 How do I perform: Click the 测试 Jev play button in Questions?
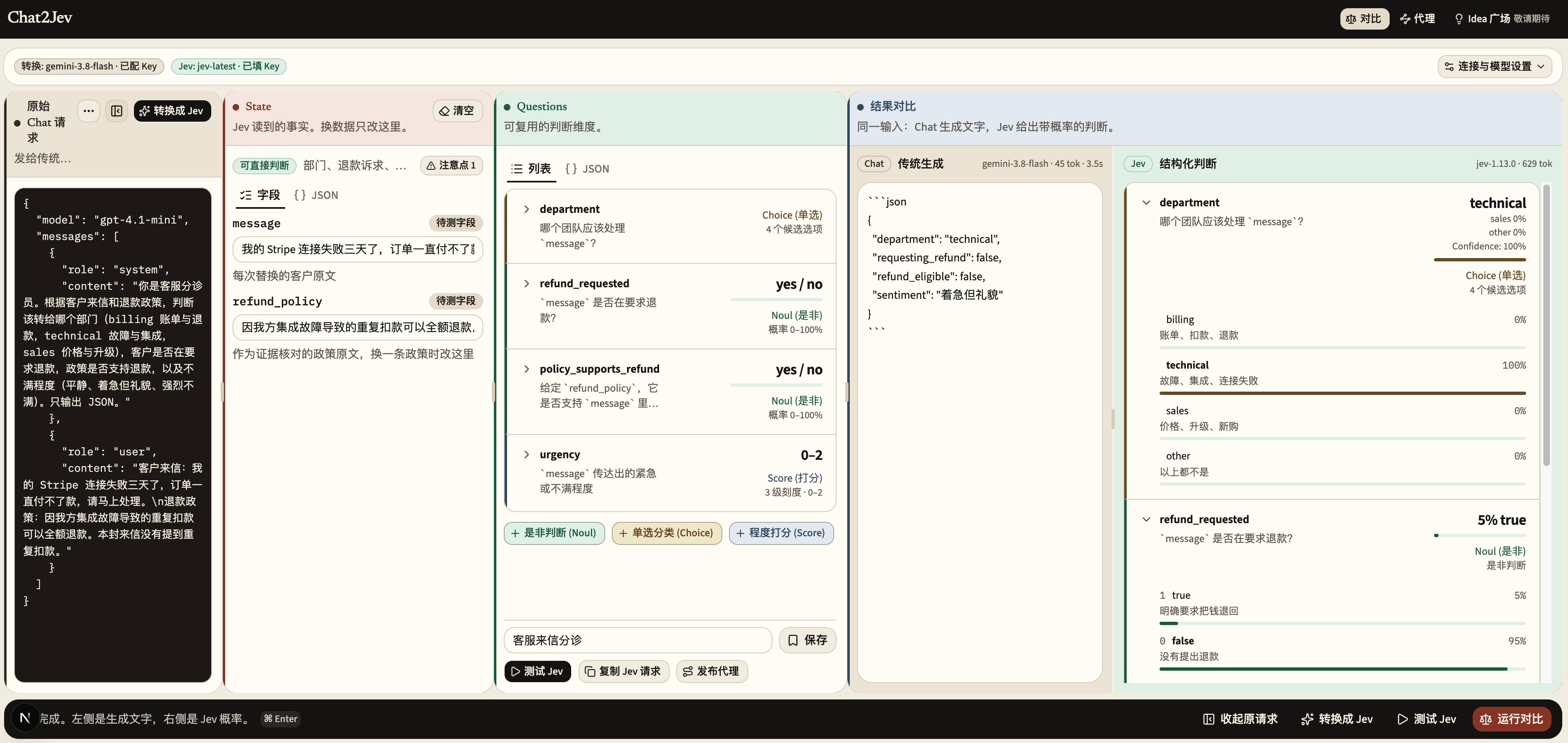click(537, 671)
